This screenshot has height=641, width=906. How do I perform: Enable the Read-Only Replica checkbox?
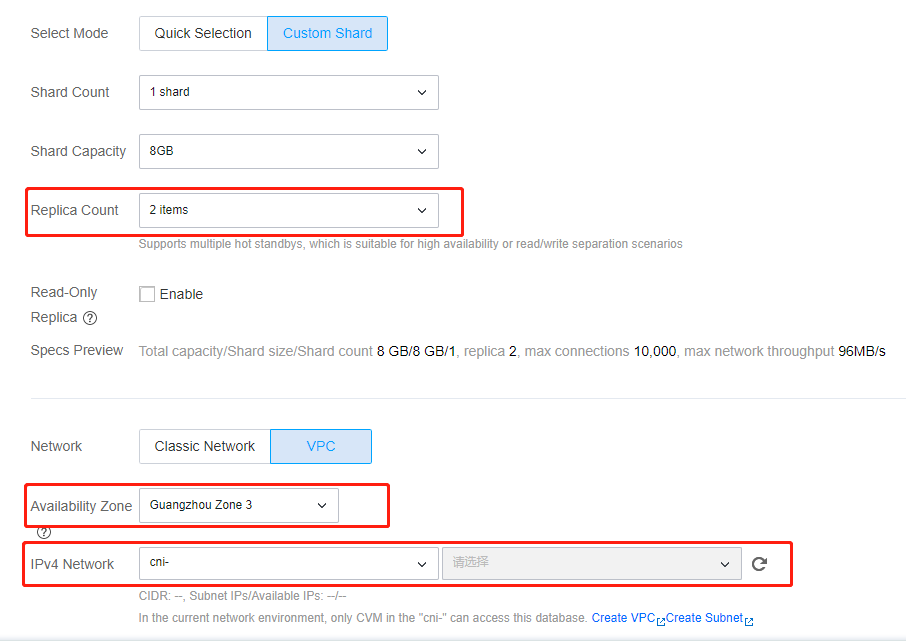tap(147, 294)
